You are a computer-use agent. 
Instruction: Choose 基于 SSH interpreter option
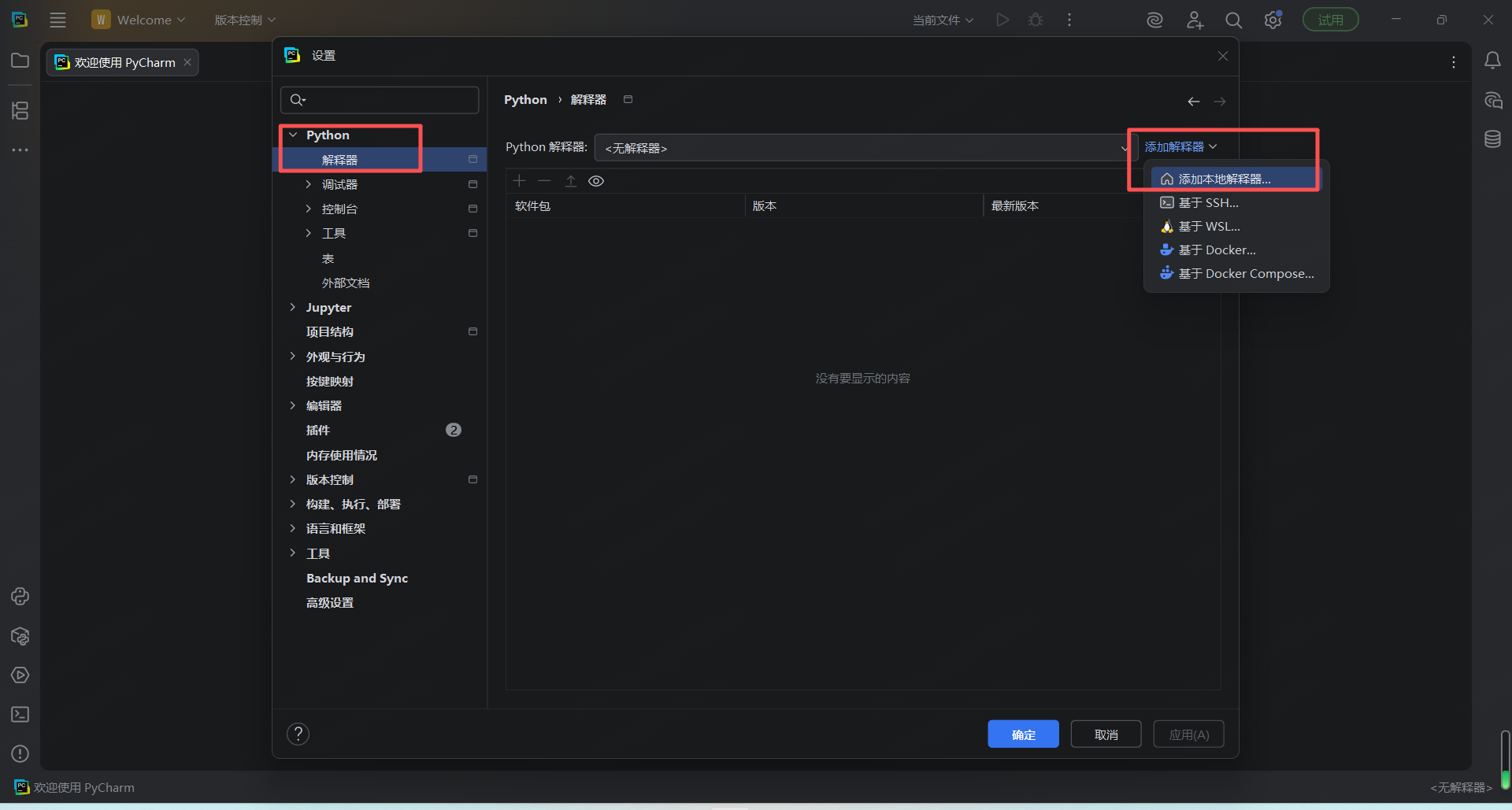click(x=1236, y=202)
